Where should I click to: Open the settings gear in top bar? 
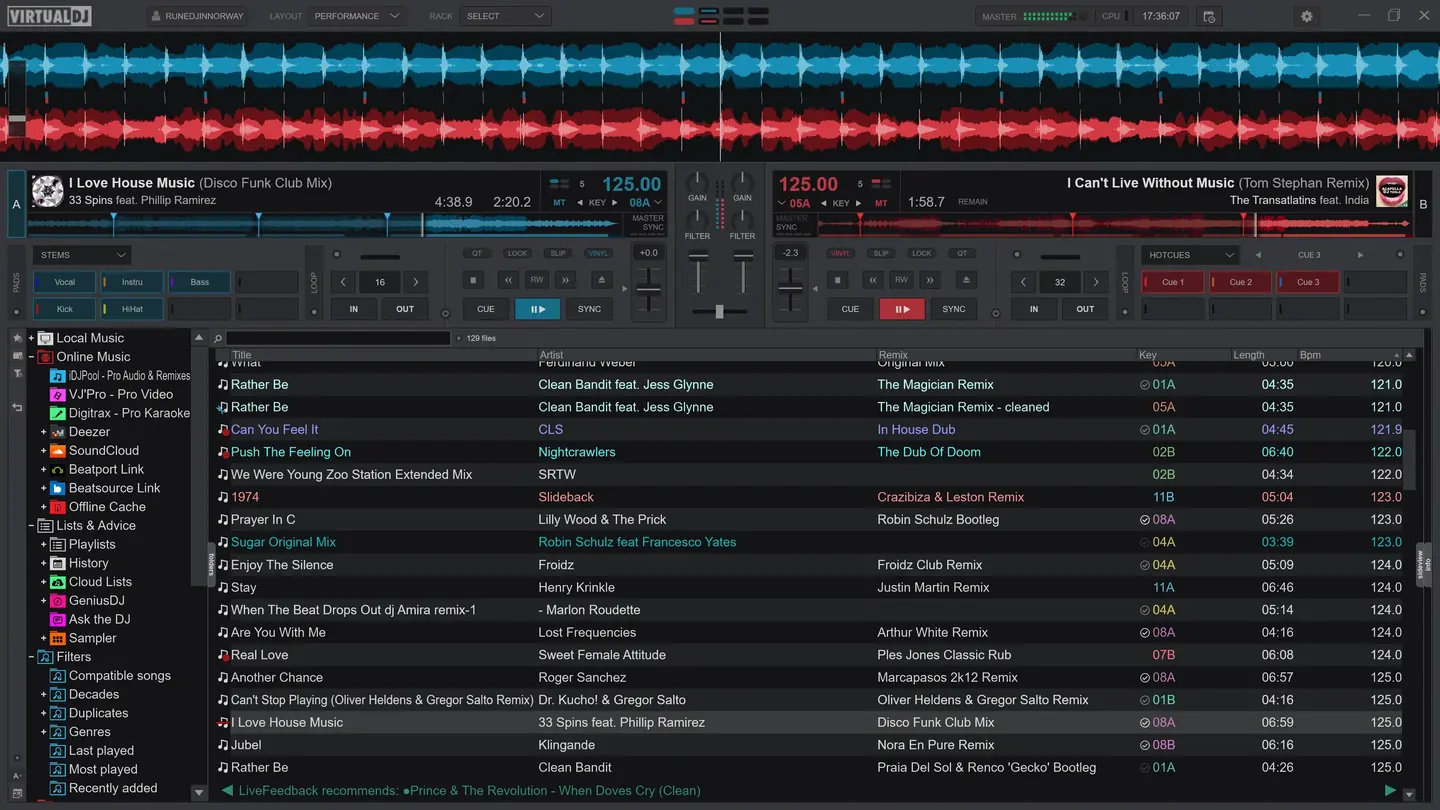click(x=1306, y=16)
